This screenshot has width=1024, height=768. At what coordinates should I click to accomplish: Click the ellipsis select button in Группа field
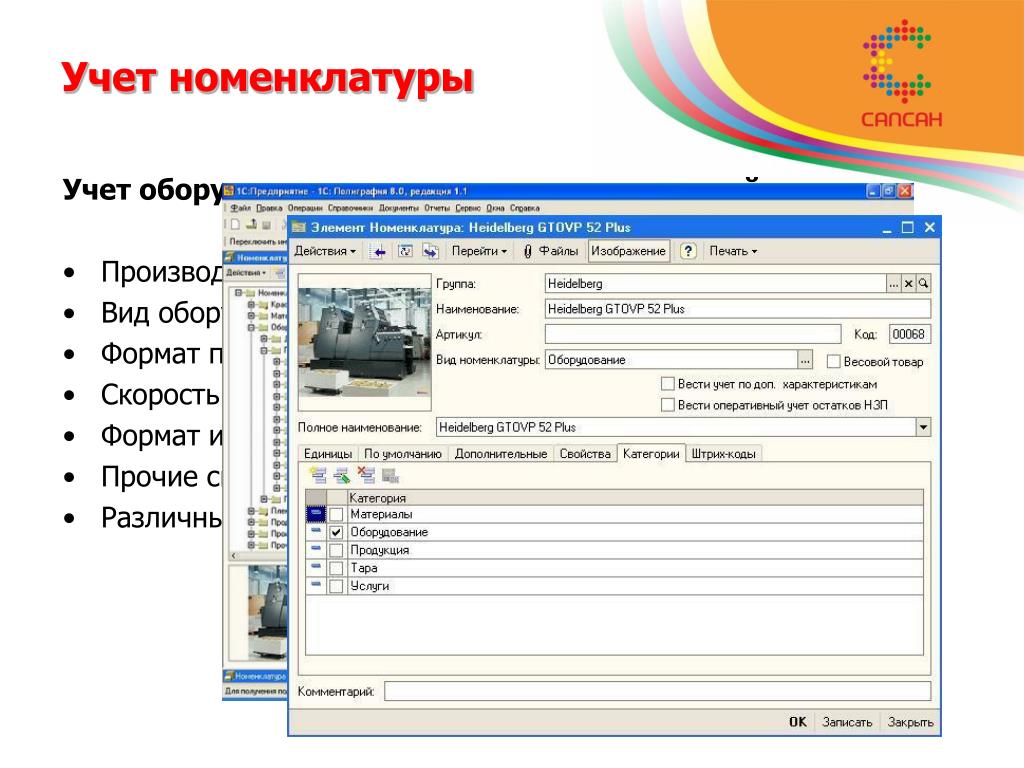click(x=893, y=284)
